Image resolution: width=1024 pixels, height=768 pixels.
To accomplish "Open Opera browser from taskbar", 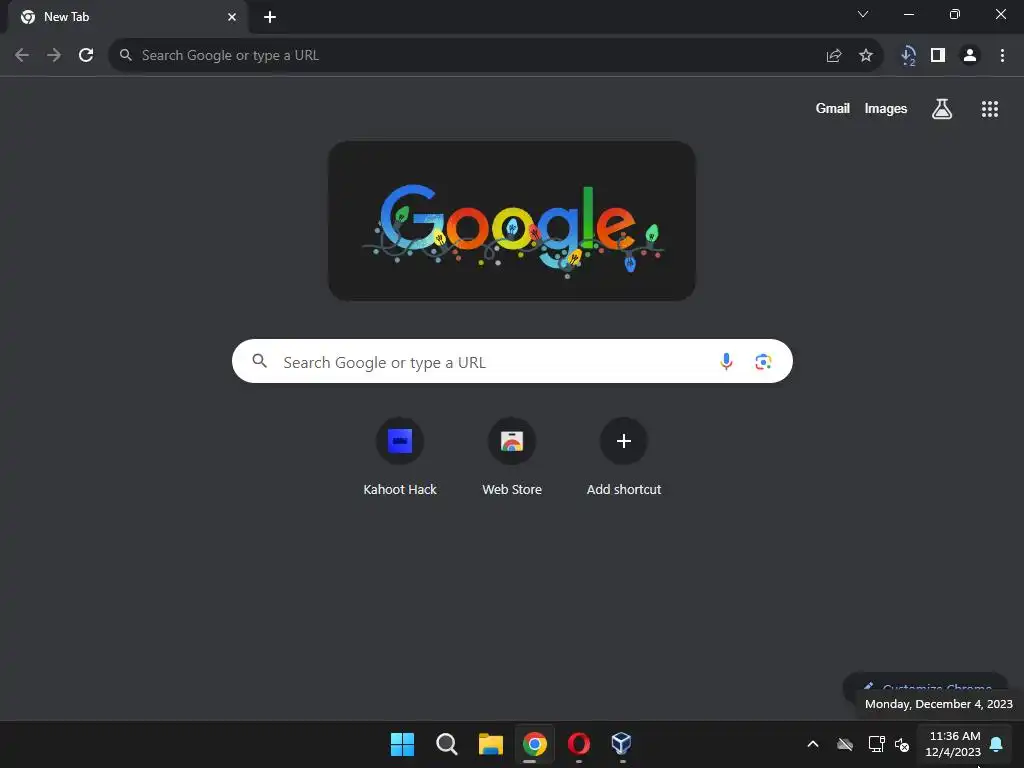I will (579, 744).
